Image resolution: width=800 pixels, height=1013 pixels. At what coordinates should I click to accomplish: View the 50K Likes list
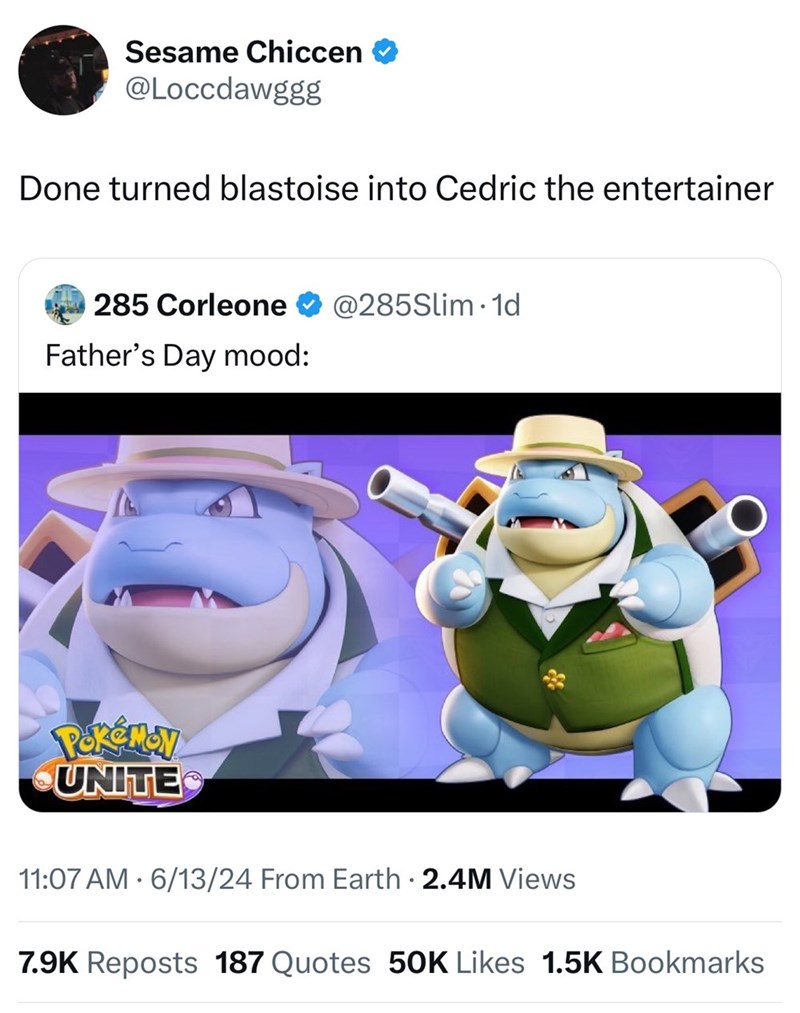(456, 962)
